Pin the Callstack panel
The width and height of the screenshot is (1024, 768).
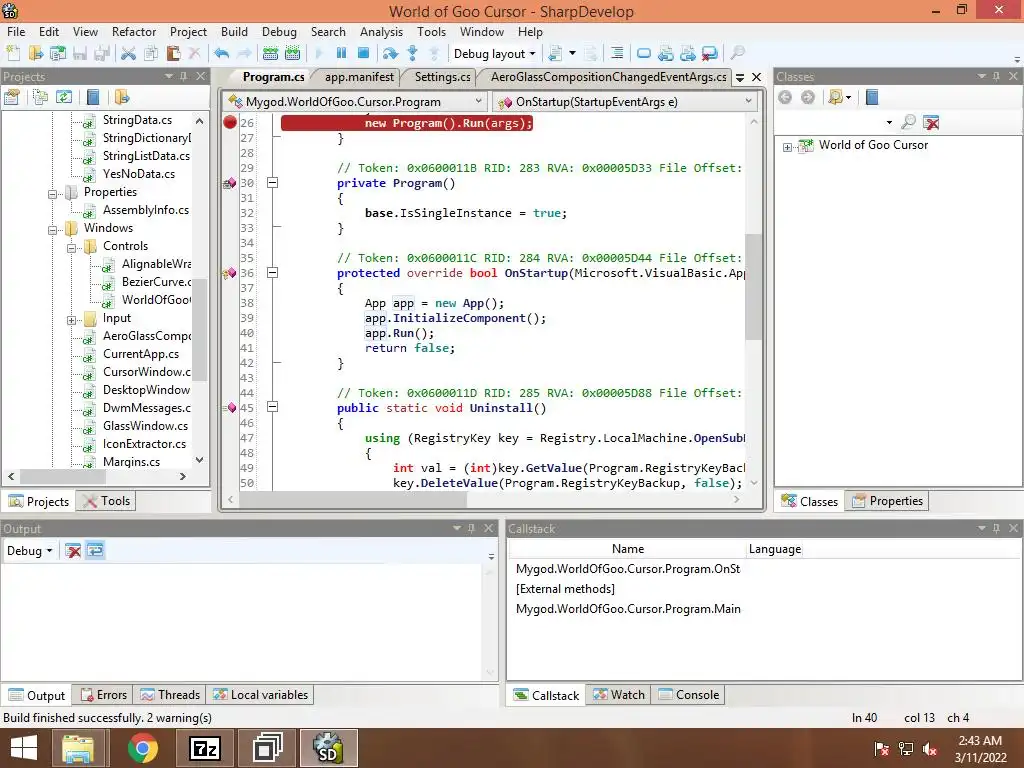996,528
